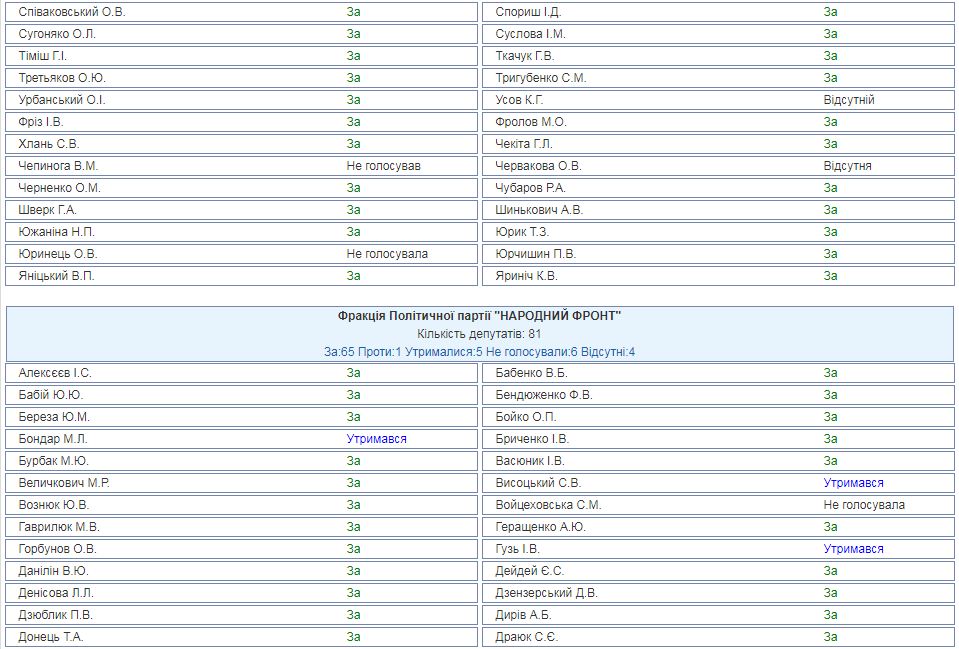Screen dimensions: 959x649
Task: Click the vote totals summary line За:65
Action: click(479, 352)
